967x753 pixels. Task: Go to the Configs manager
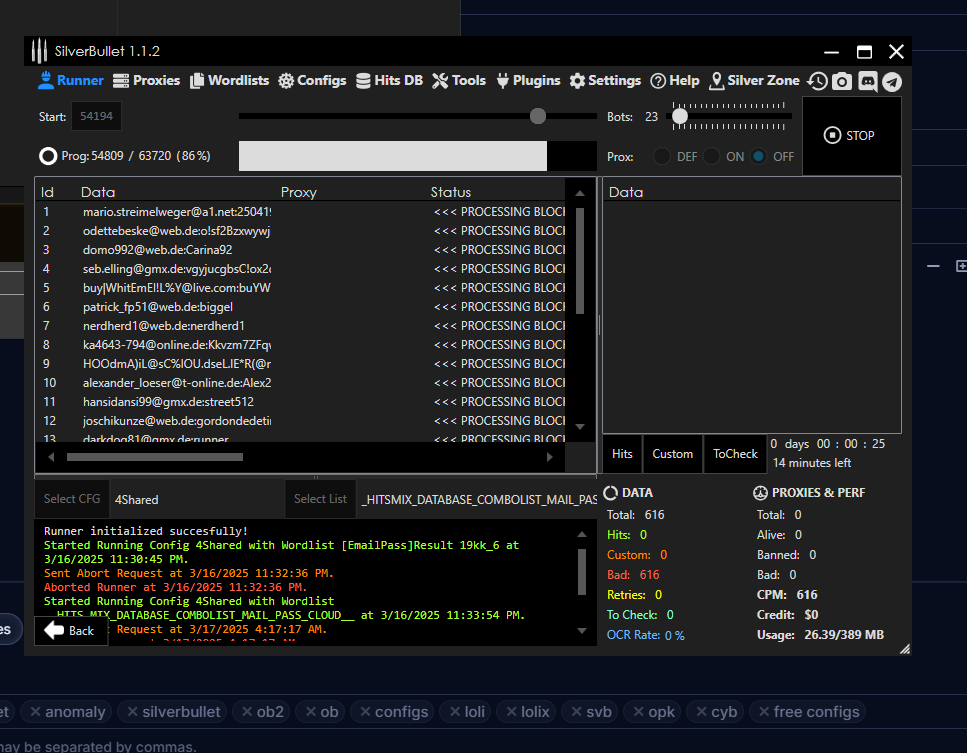point(312,81)
